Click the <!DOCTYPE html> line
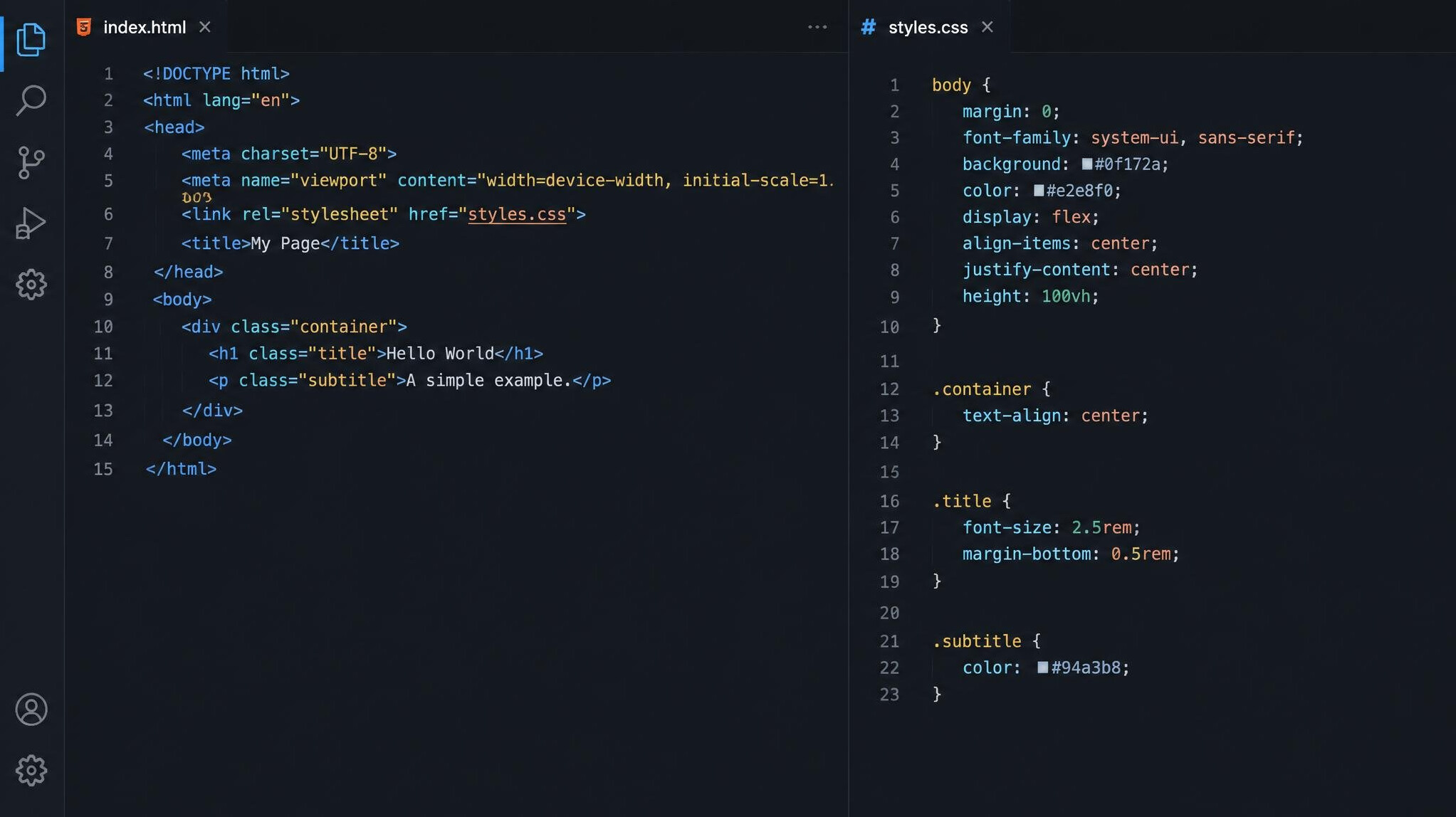Screen dimensions: 1456x817 point(216,74)
